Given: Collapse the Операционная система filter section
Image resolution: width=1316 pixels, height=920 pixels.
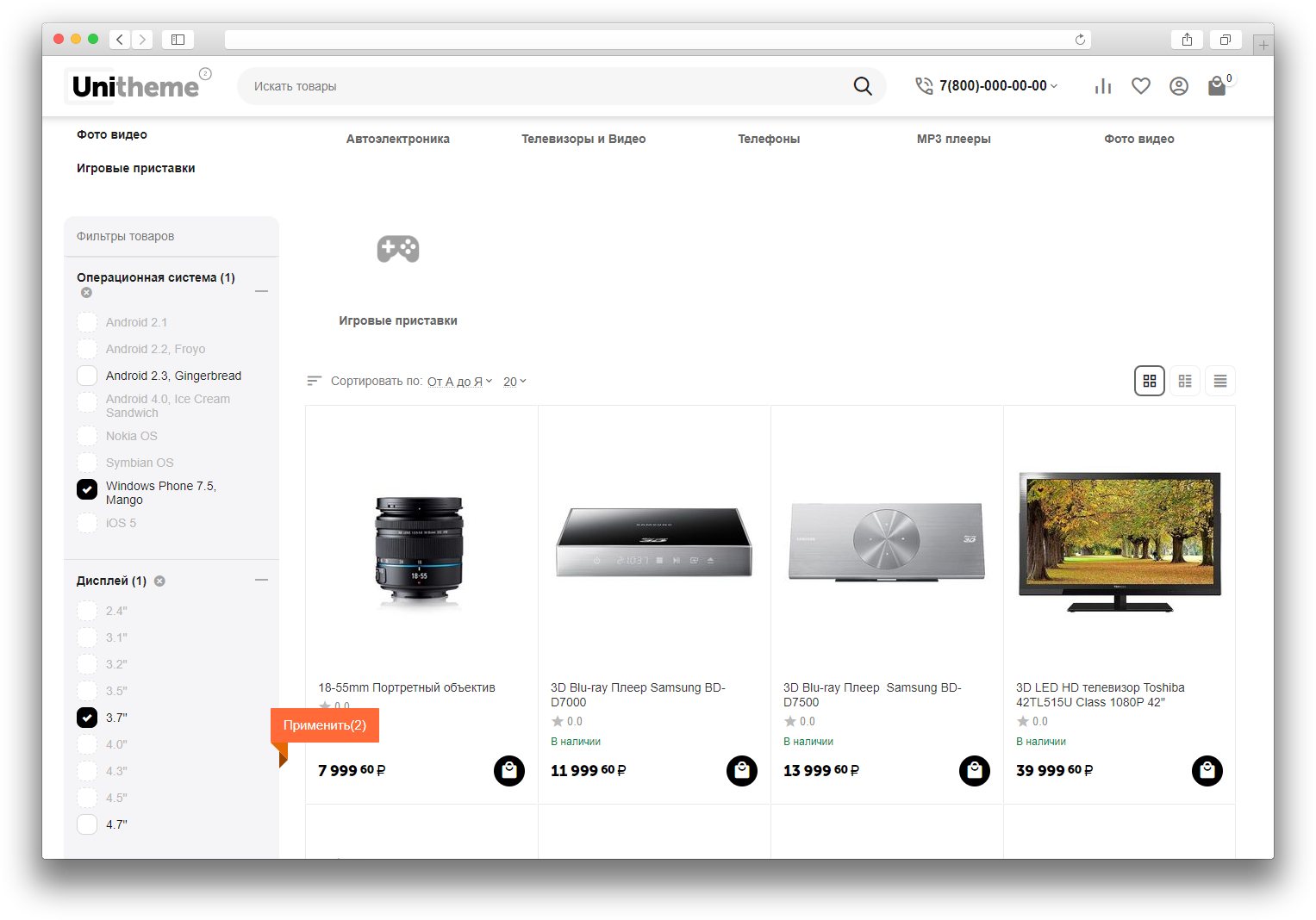Looking at the screenshot, I should click(x=262, y=291).
